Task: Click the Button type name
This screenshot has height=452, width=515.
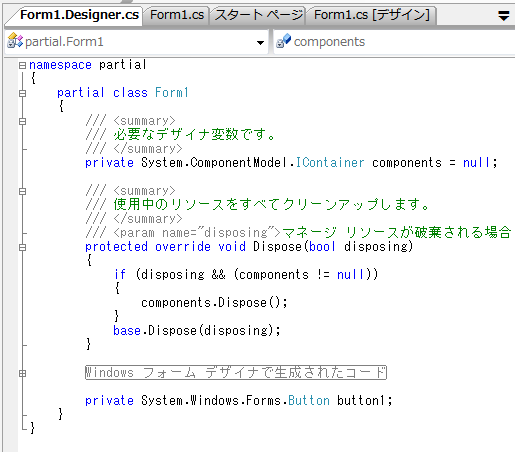Action: click(309, 400)
